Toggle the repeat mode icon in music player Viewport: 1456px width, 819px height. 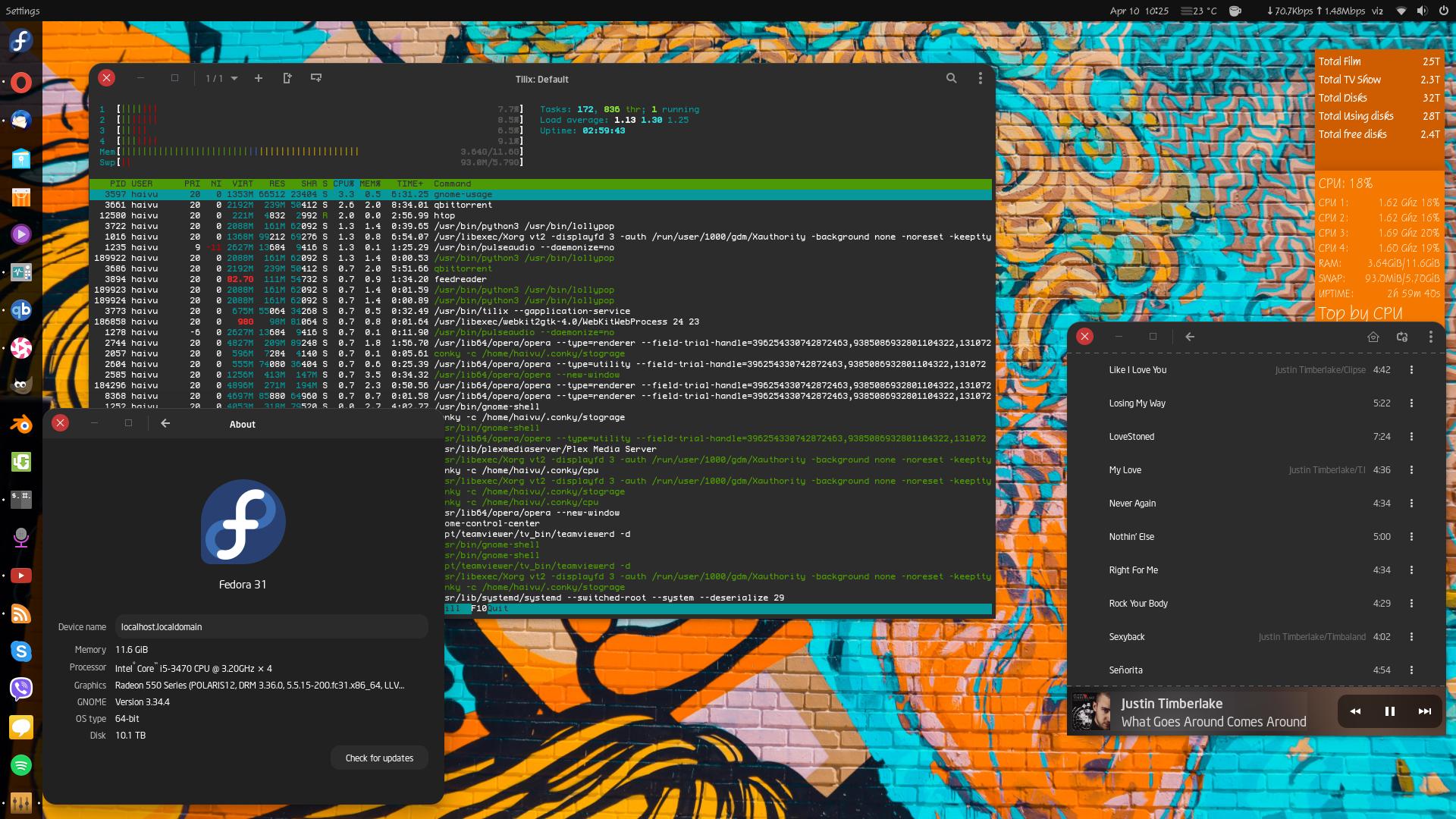(1402, 337)
